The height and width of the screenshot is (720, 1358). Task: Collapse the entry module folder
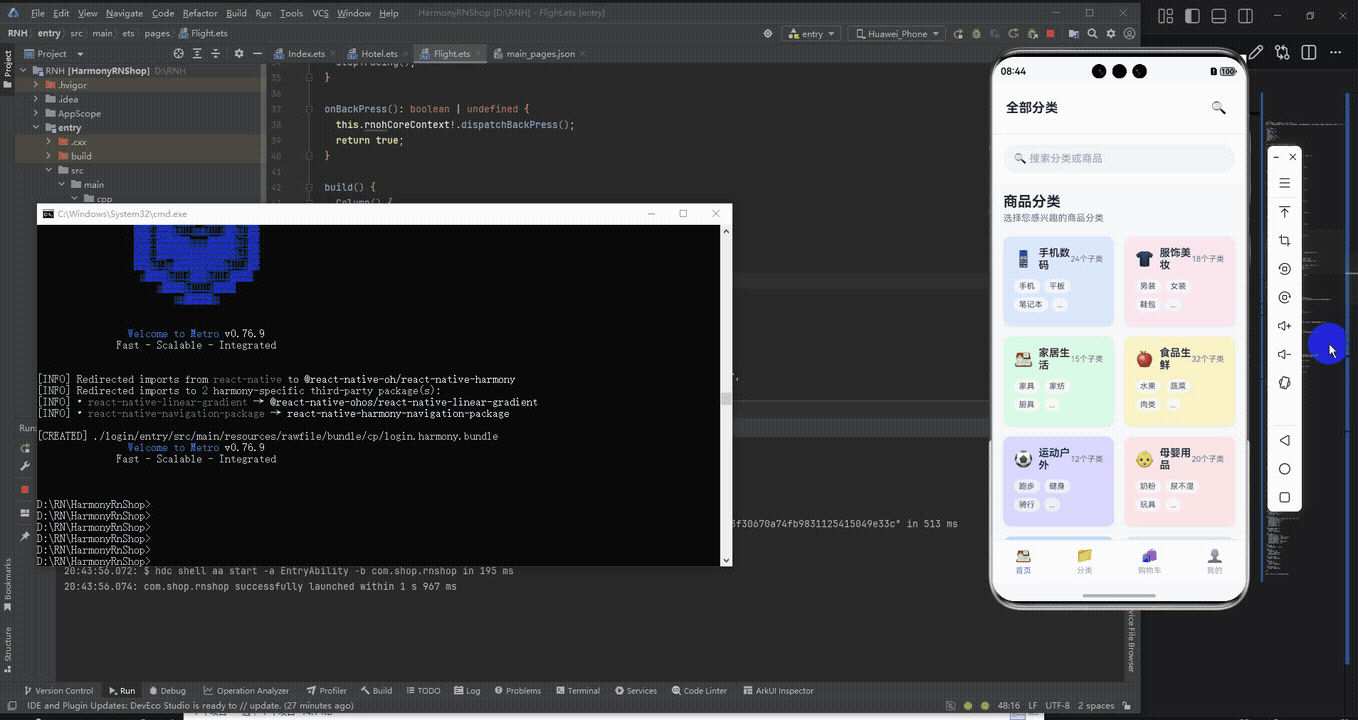36,127
